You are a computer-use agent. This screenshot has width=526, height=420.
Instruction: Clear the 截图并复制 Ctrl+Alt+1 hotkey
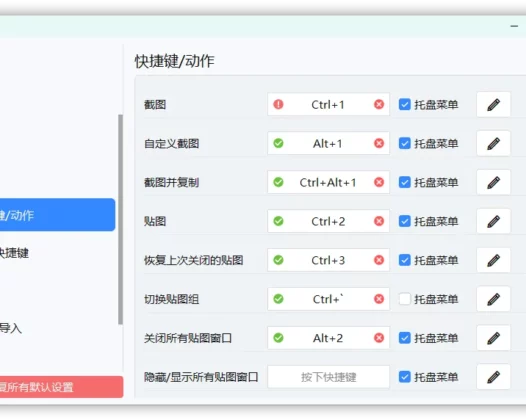tap(379, 182)
